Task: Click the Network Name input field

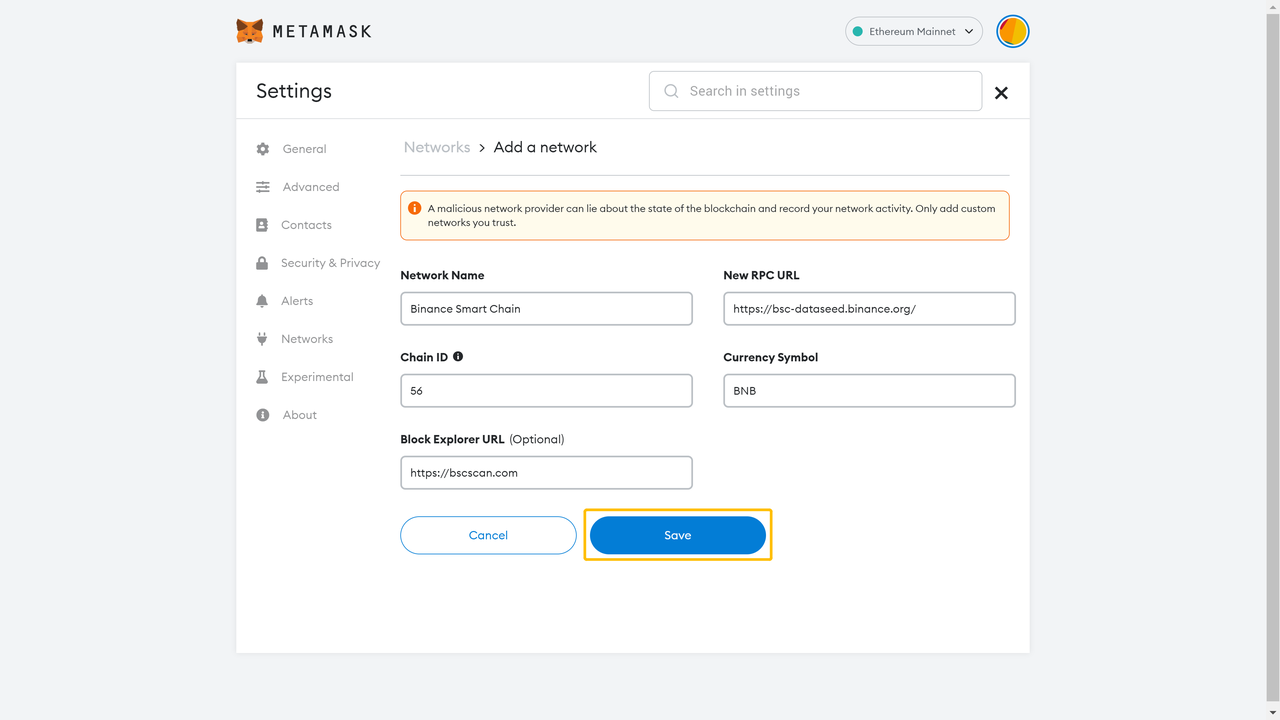Action: click(546, 309)
